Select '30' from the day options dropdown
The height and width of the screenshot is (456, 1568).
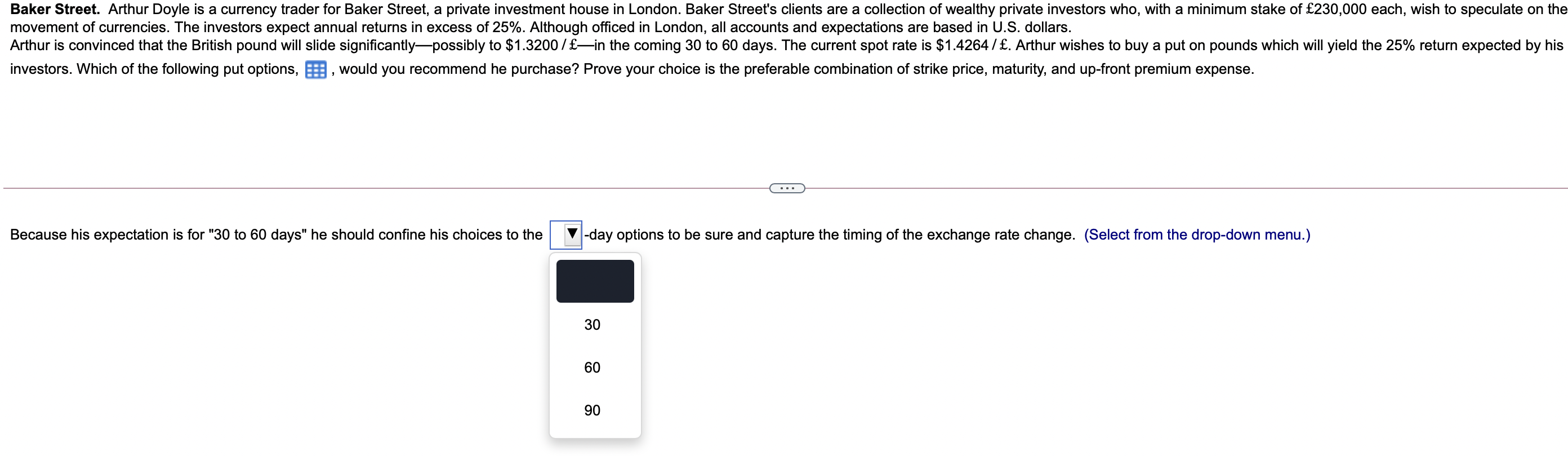591,325
